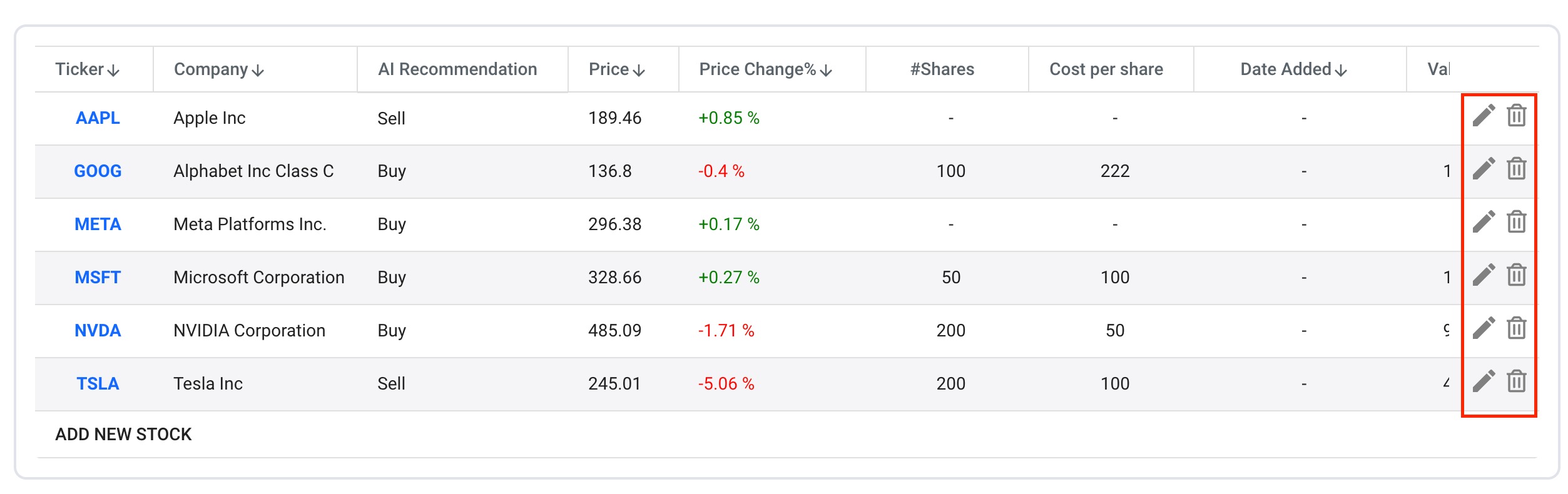Image resolution: width=1568 pixels, height=494 pixels.
Task: Click the Cost per share column header
Action: click(x=1106, y=69)
